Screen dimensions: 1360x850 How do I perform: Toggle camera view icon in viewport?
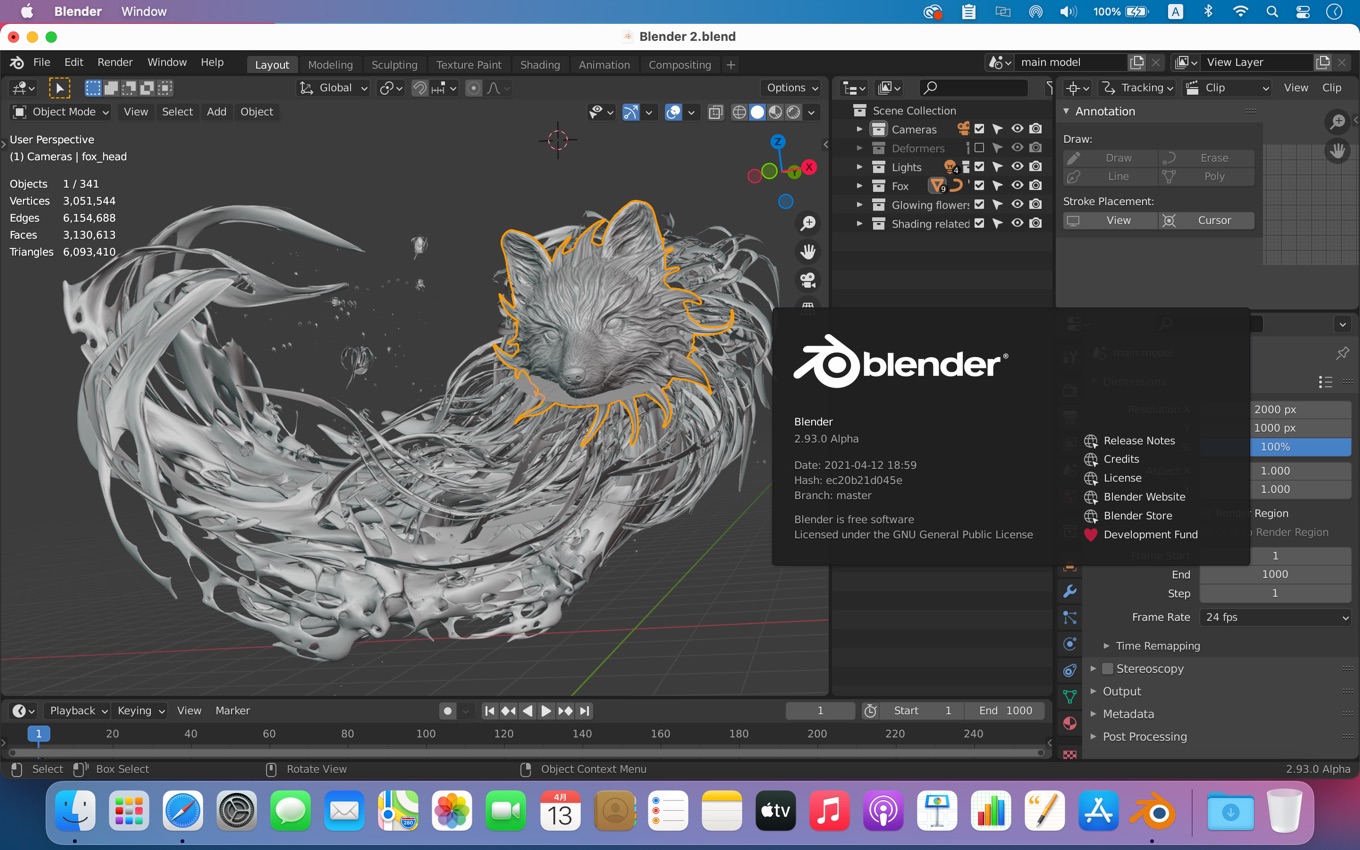coord(808,280)
